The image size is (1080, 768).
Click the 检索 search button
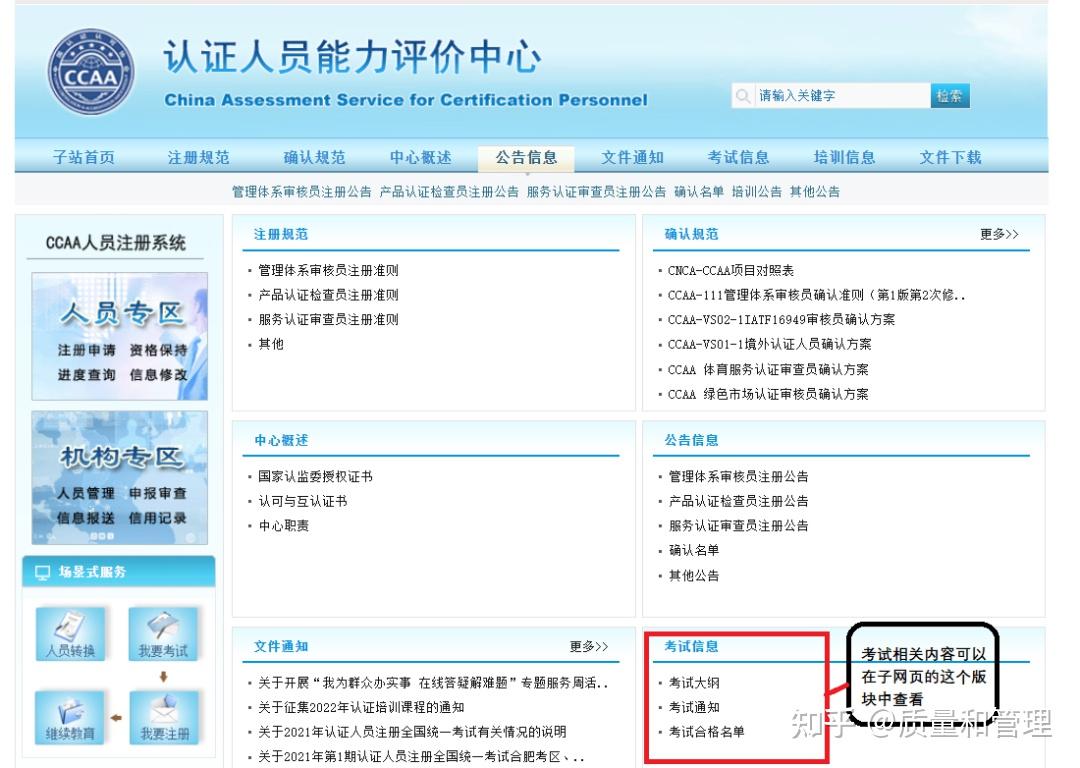coord(948,95)
